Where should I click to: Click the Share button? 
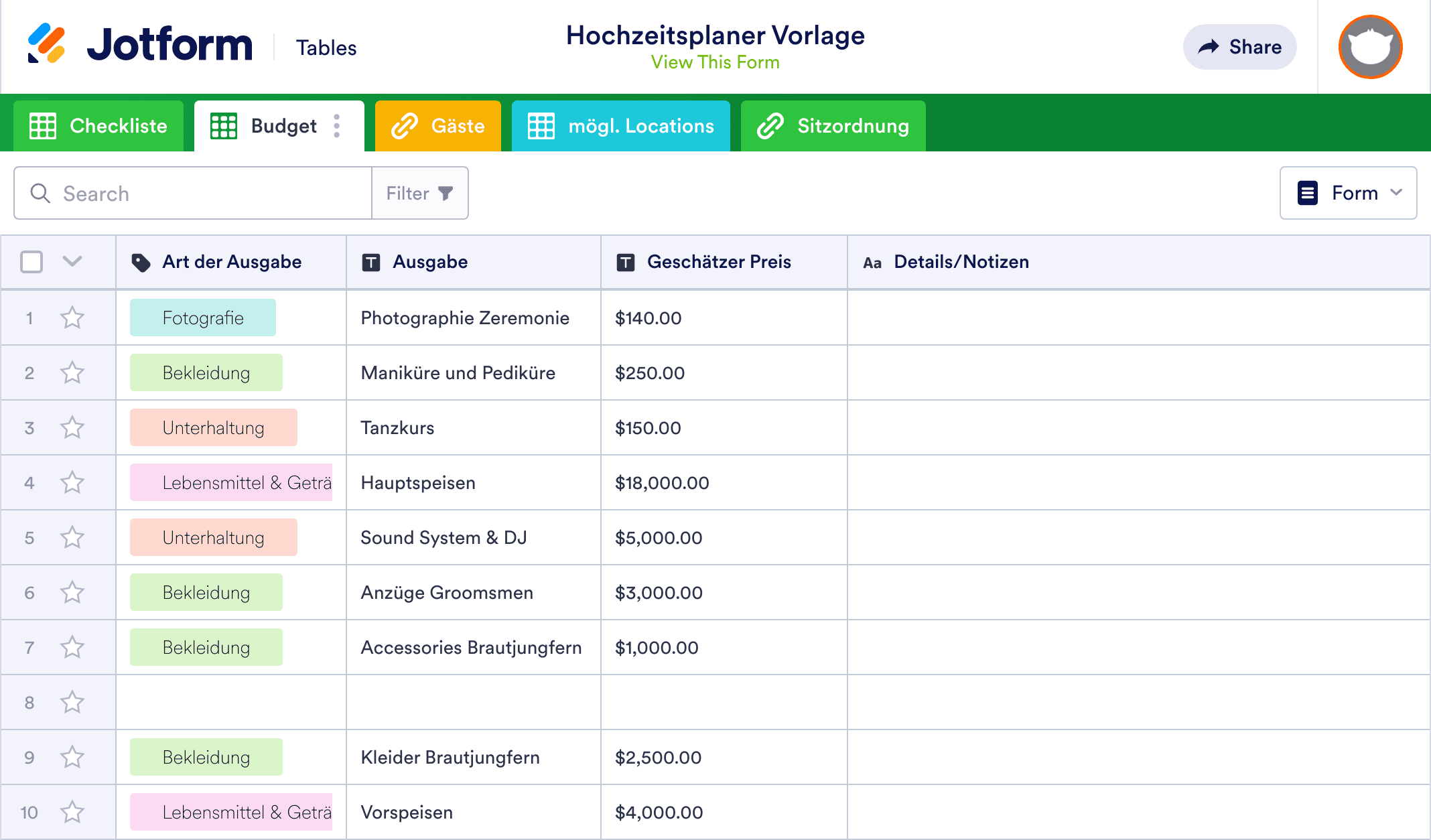coord(1239,46)
